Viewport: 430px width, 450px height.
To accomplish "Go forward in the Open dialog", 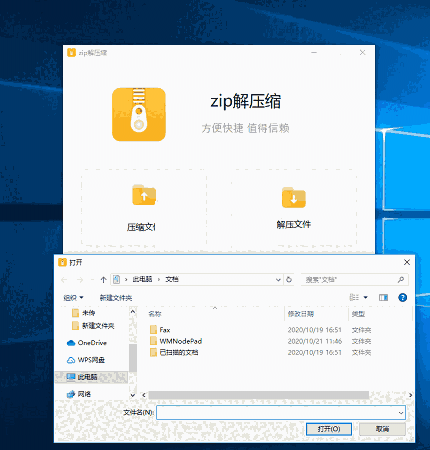I will click(80, 280).
